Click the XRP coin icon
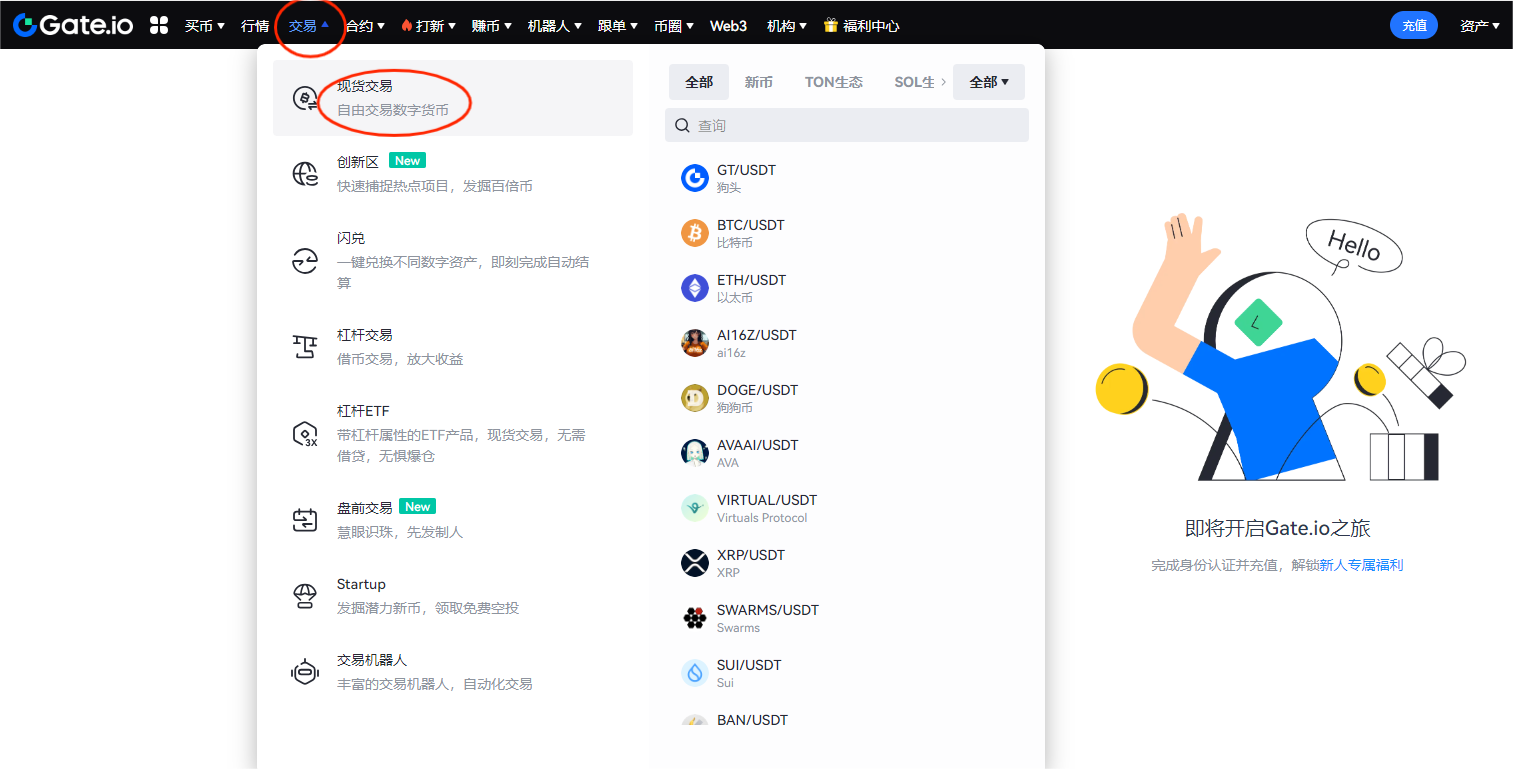 click(694, 563)
